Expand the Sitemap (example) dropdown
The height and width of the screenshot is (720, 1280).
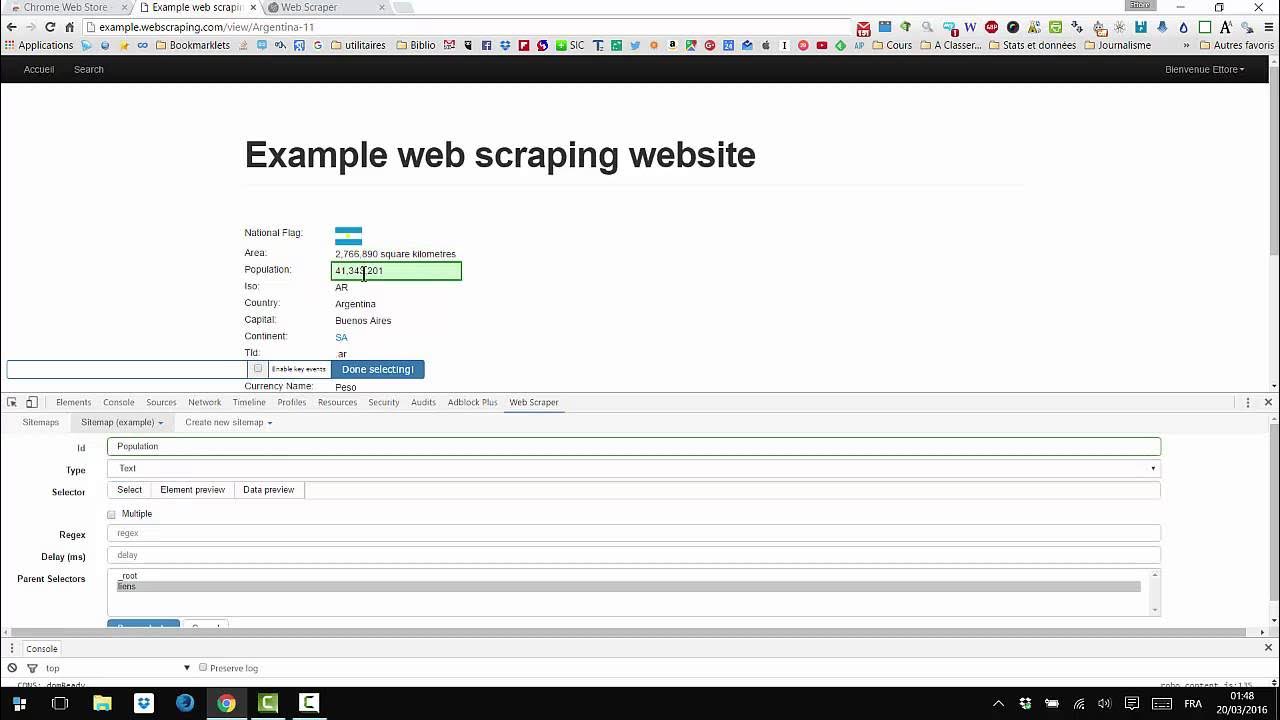(122, 422)
